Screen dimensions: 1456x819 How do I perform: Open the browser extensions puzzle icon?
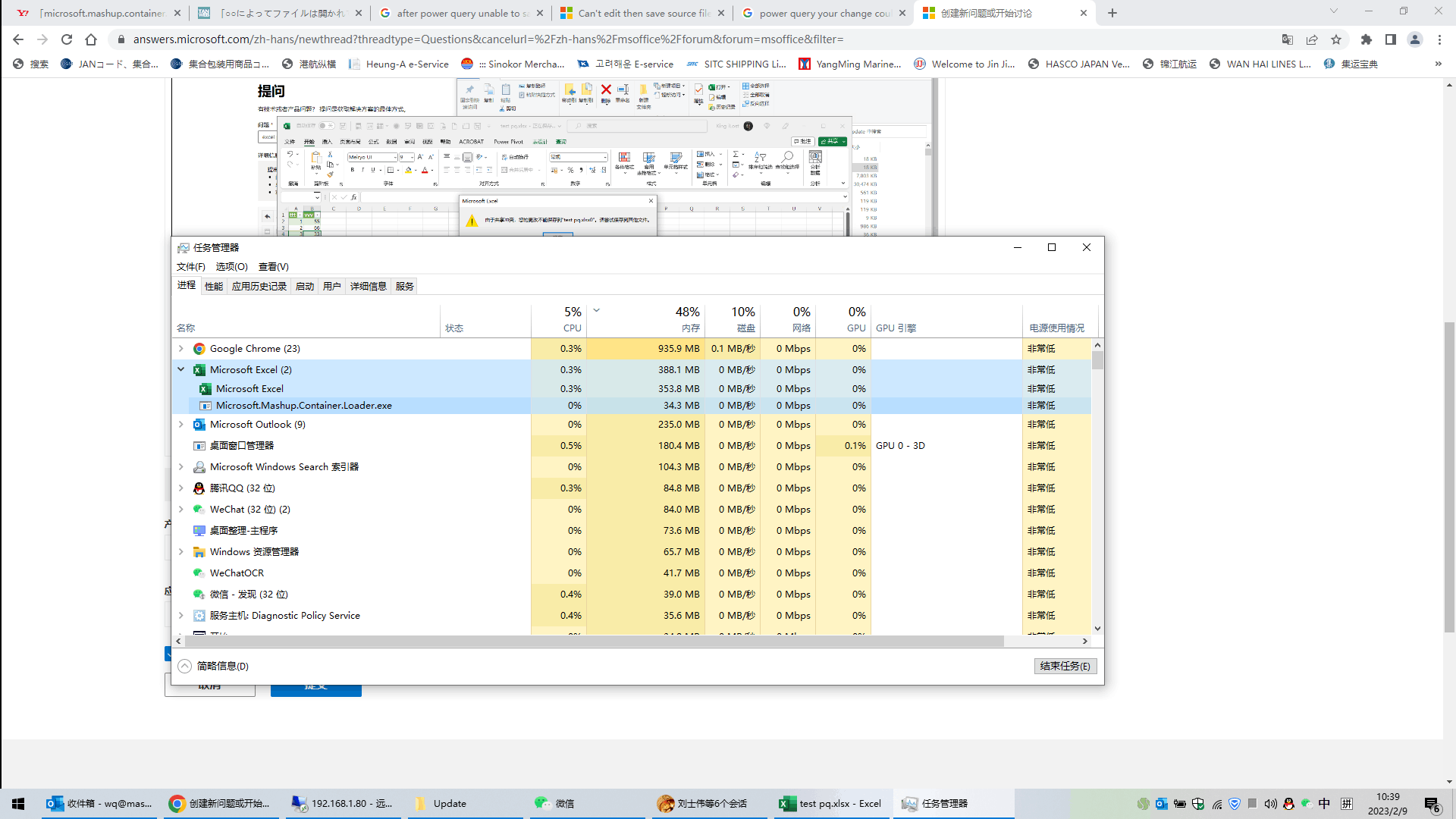[x=1367, y=39]
